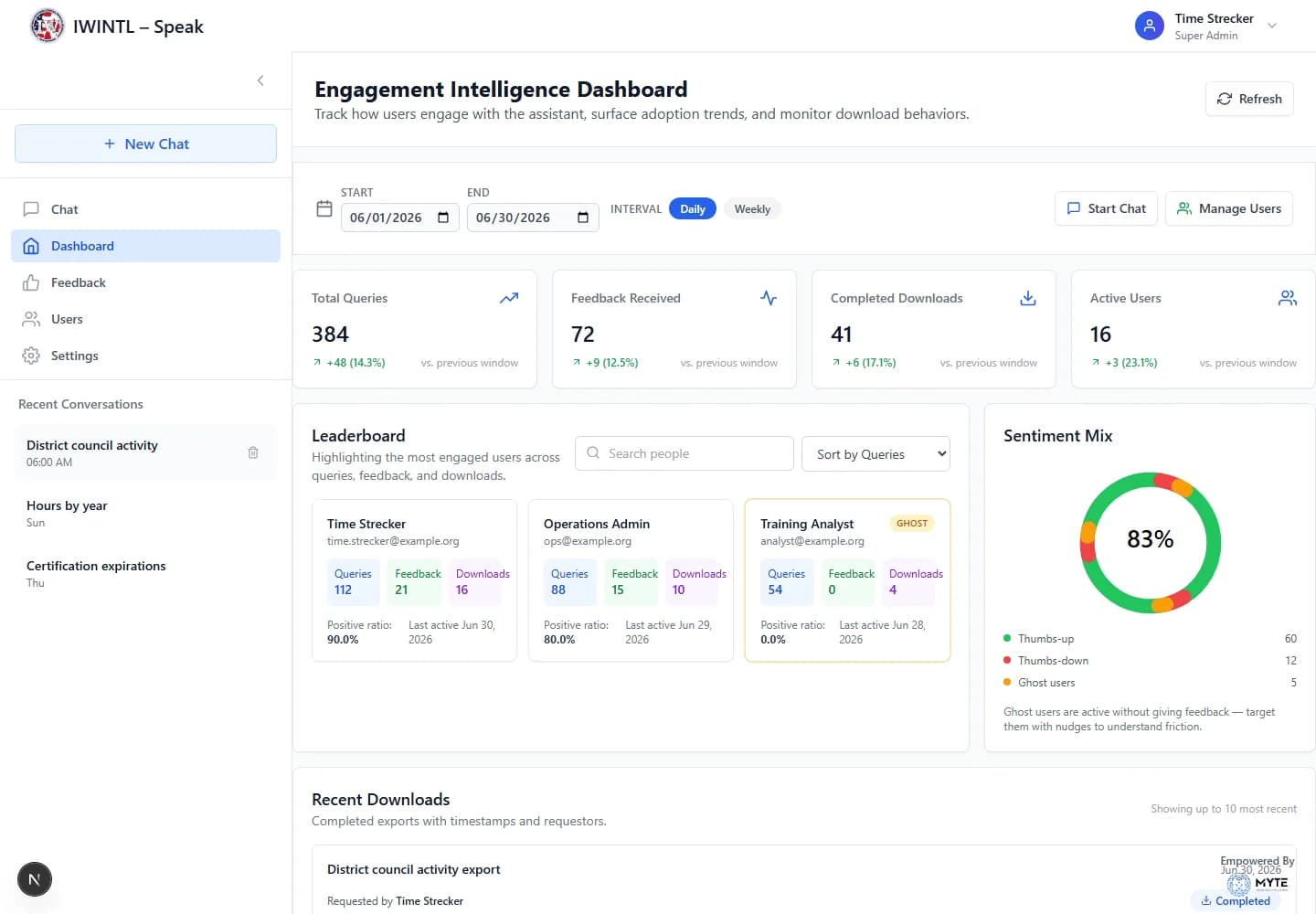
Task: Open the Users menu item
Action: click(x=145, y=319)
